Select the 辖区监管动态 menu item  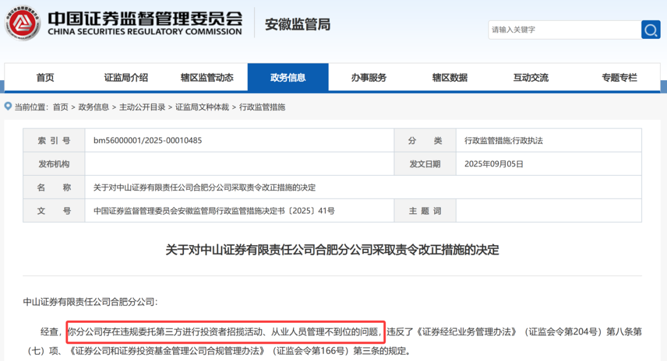click(x=207, y=77)
